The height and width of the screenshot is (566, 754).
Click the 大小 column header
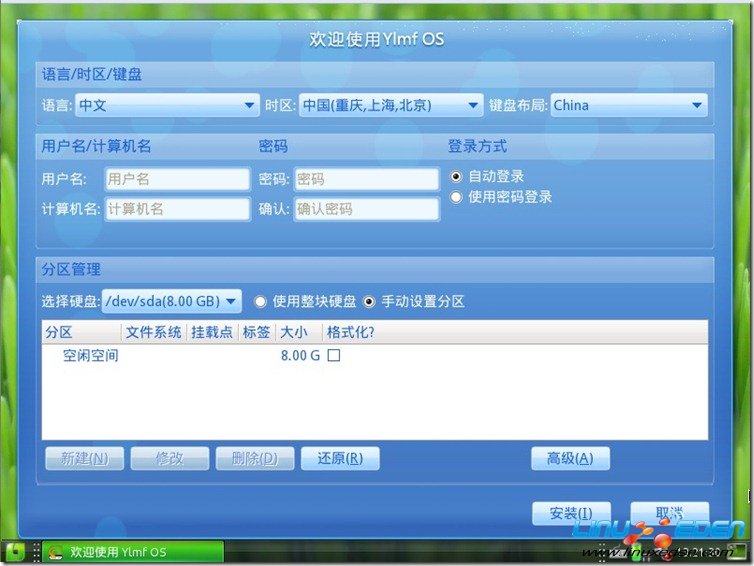click(298, 332)
